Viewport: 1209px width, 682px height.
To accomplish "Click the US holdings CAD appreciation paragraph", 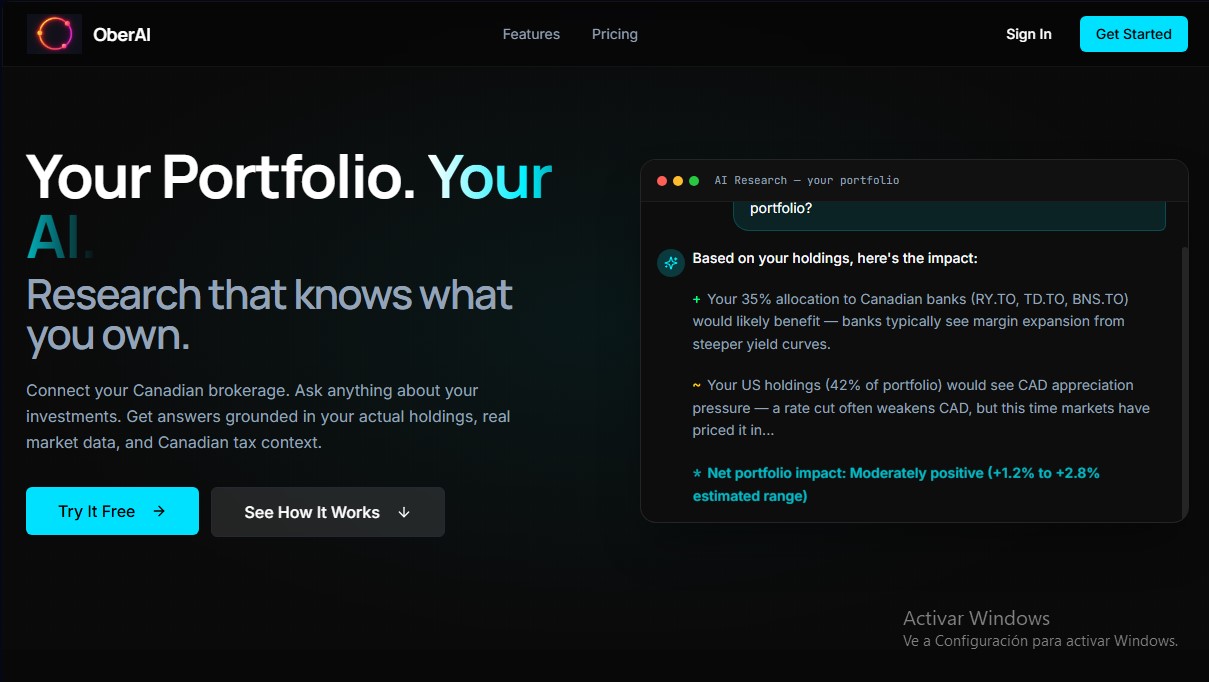I will click(921, 407).
